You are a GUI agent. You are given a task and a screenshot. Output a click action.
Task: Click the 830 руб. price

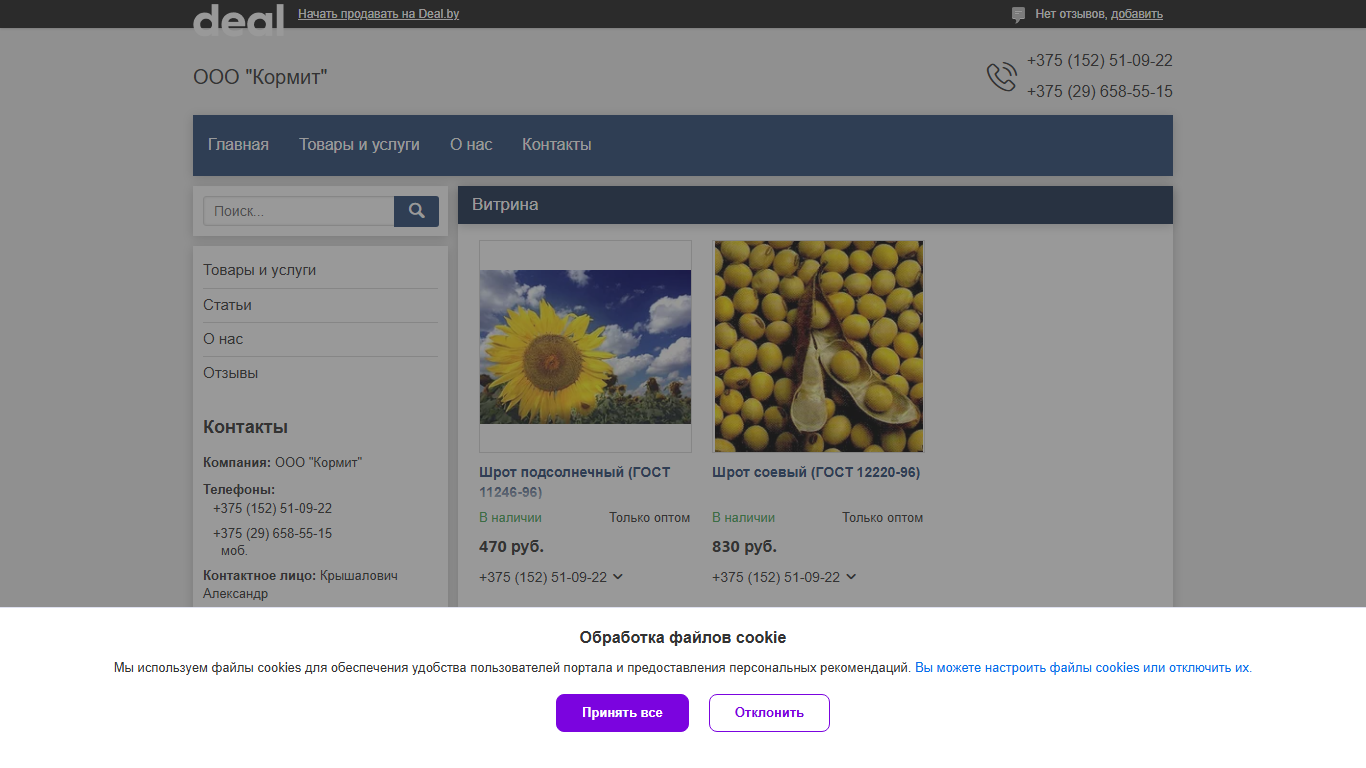point(744,547)
